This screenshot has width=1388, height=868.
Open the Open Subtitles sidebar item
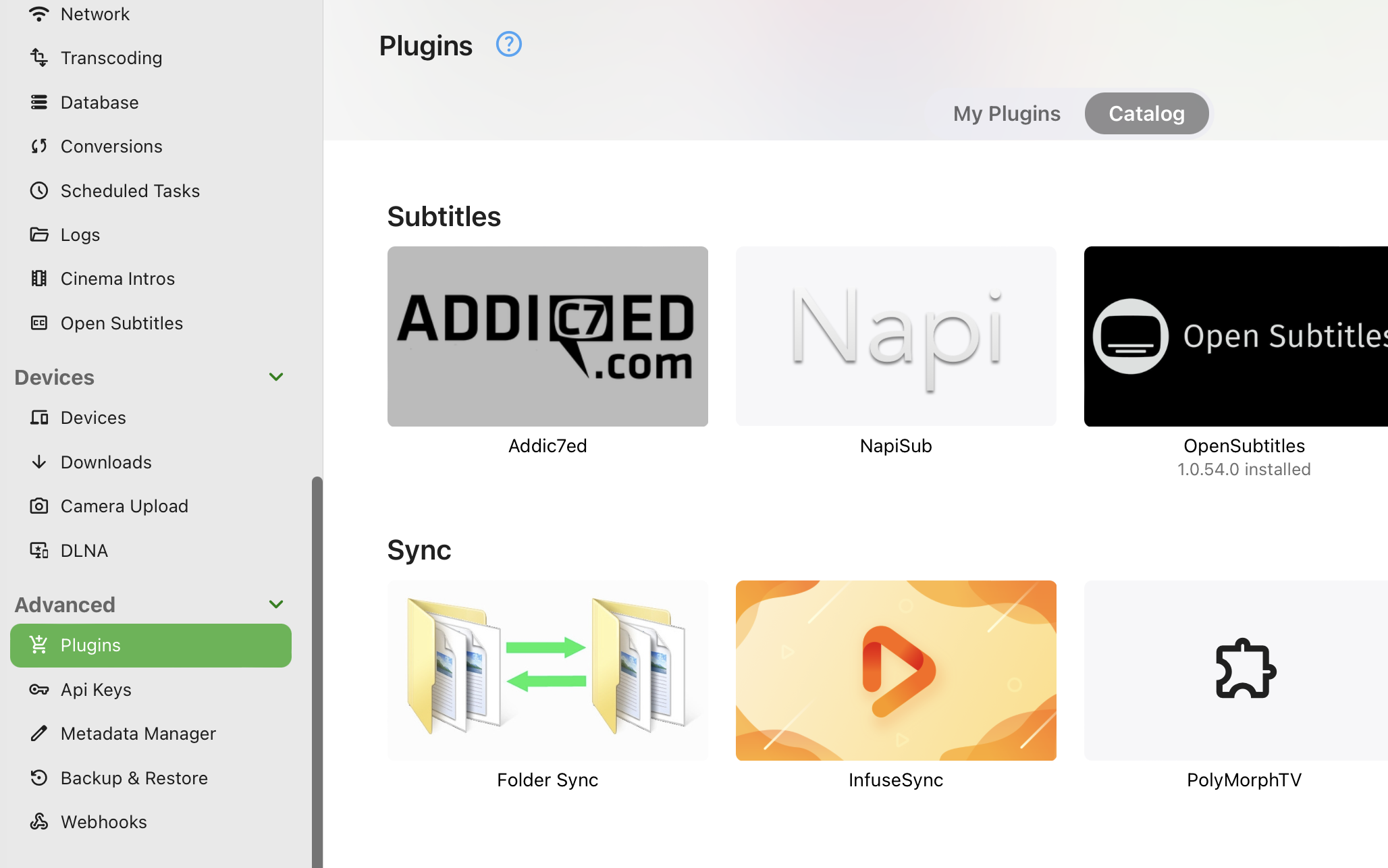point(122,322)
